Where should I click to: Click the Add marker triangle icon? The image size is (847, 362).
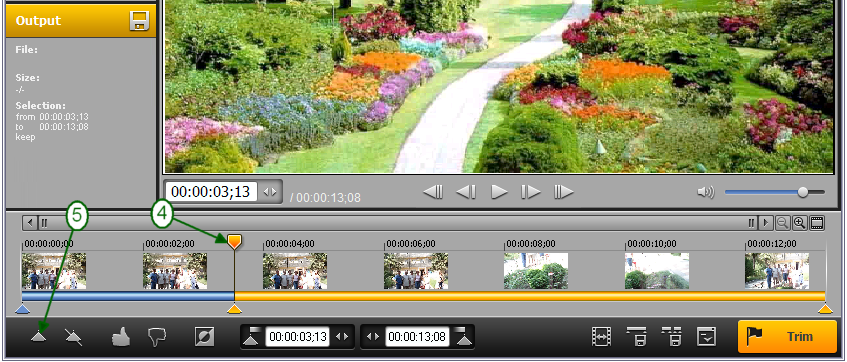point(39,337)
